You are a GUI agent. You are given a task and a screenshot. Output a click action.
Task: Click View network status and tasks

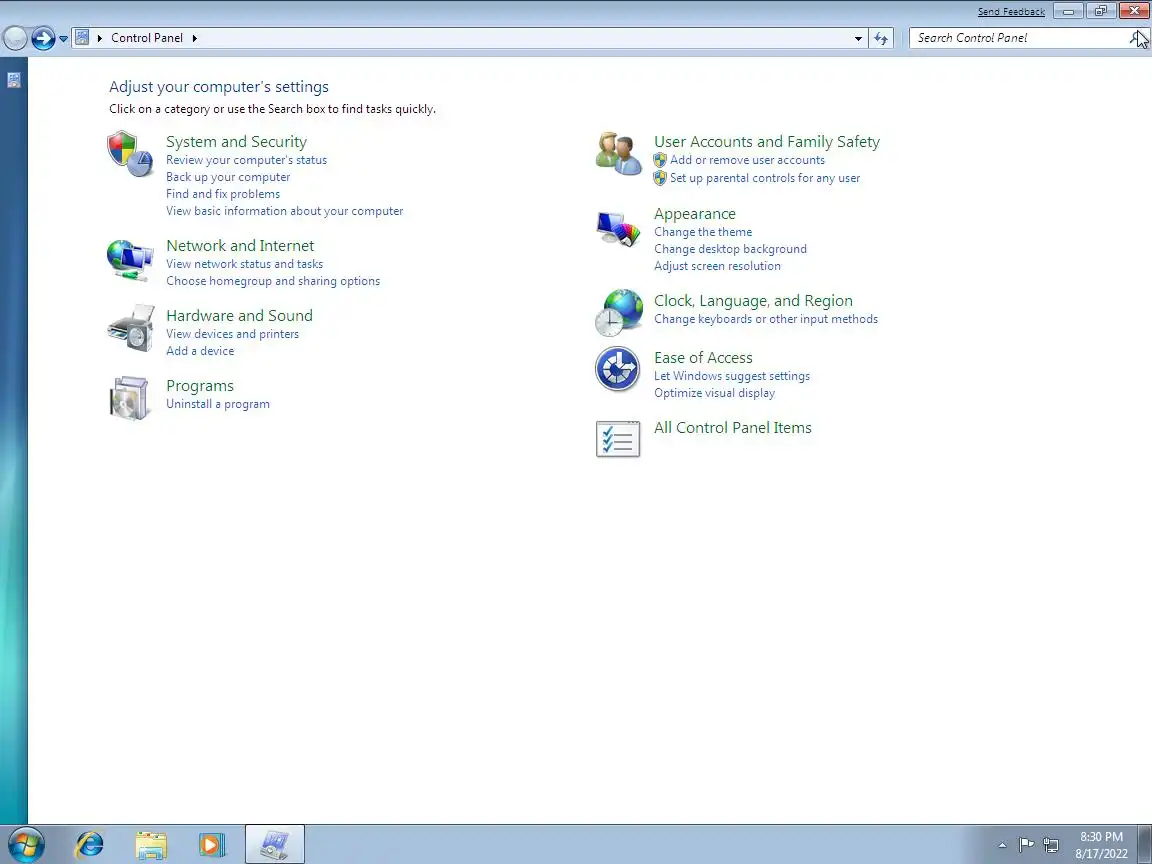pyautogui.click(x=245, y=264)
